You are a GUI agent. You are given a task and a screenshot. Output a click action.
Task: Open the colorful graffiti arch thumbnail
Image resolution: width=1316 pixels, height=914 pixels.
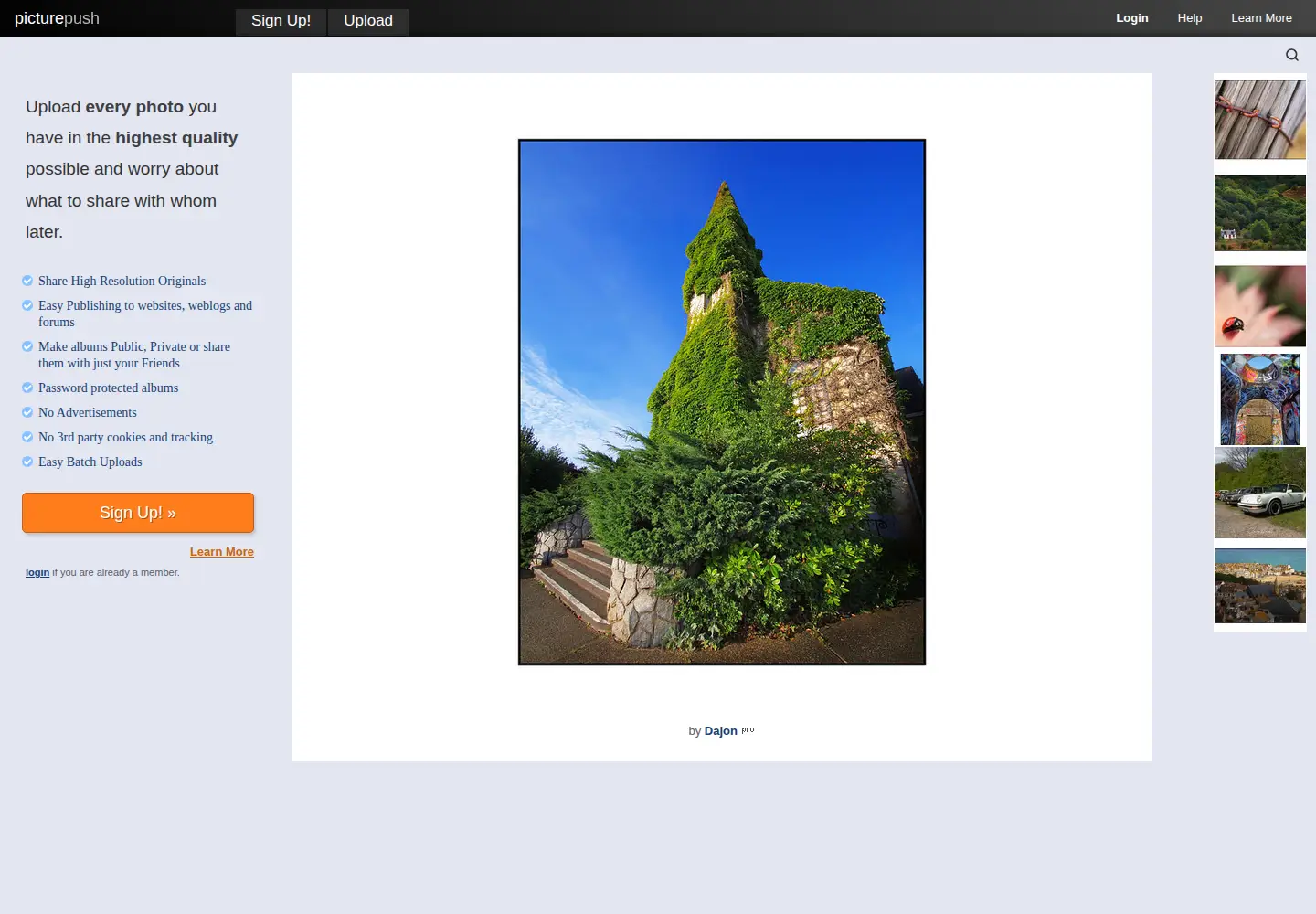pyautogui.click(x=1260, y=399)
